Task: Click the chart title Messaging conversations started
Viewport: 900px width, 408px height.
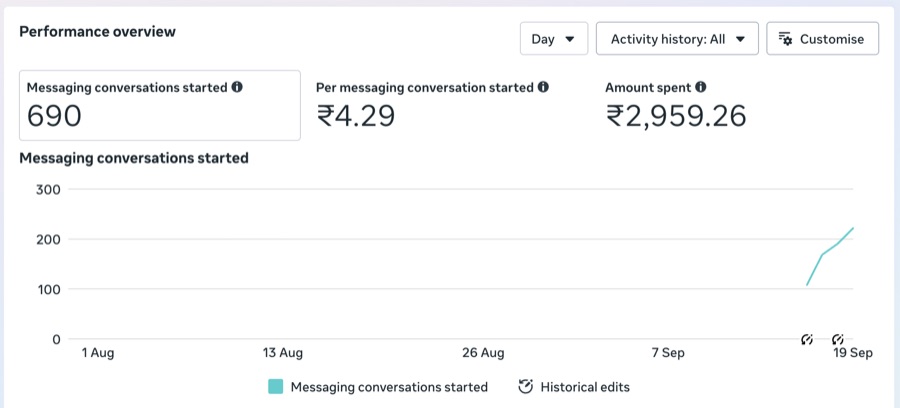Action: (134, 158)
